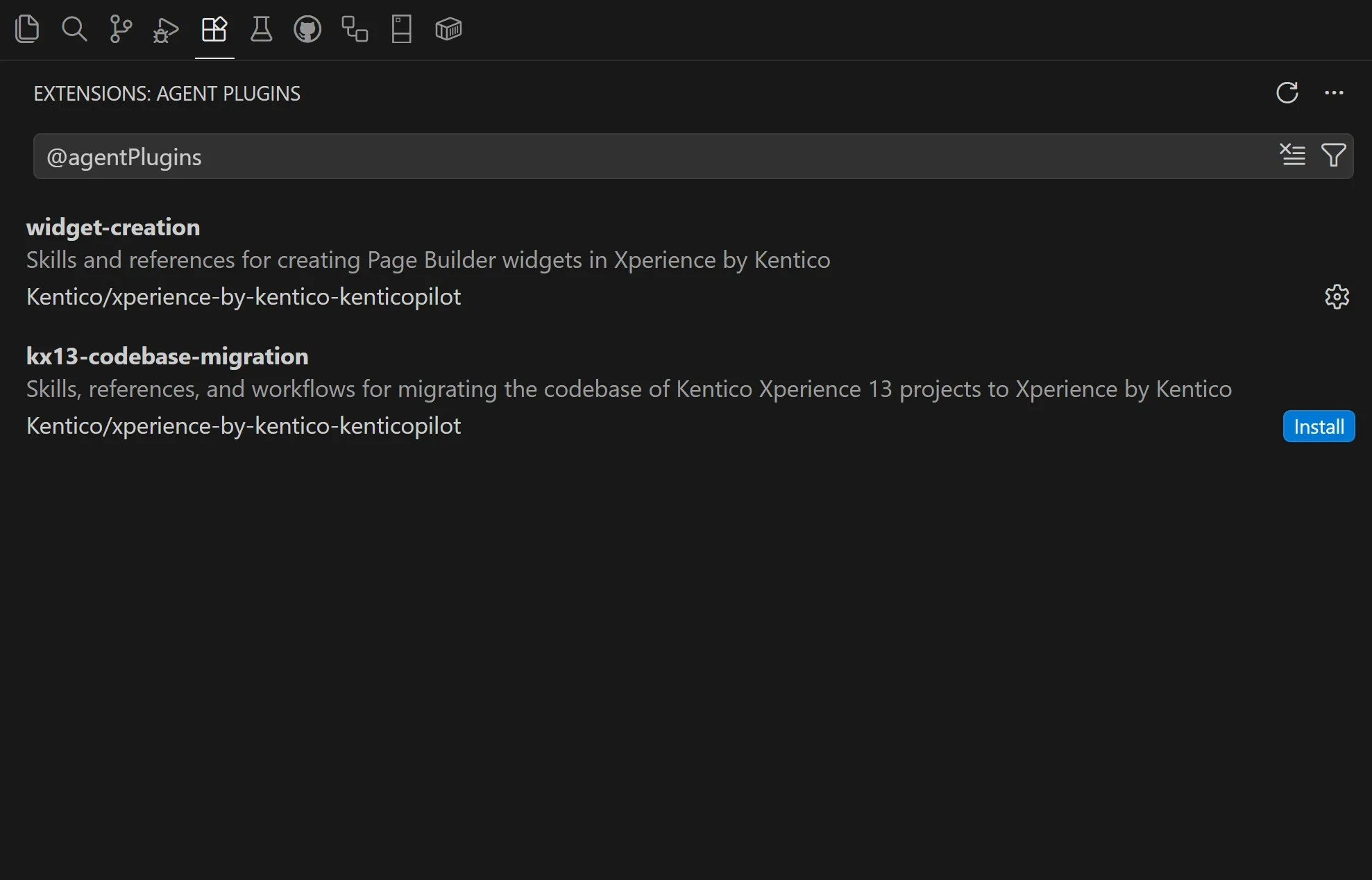Select the Extensions view icon
1372x880 pixels.
[214, 29]
